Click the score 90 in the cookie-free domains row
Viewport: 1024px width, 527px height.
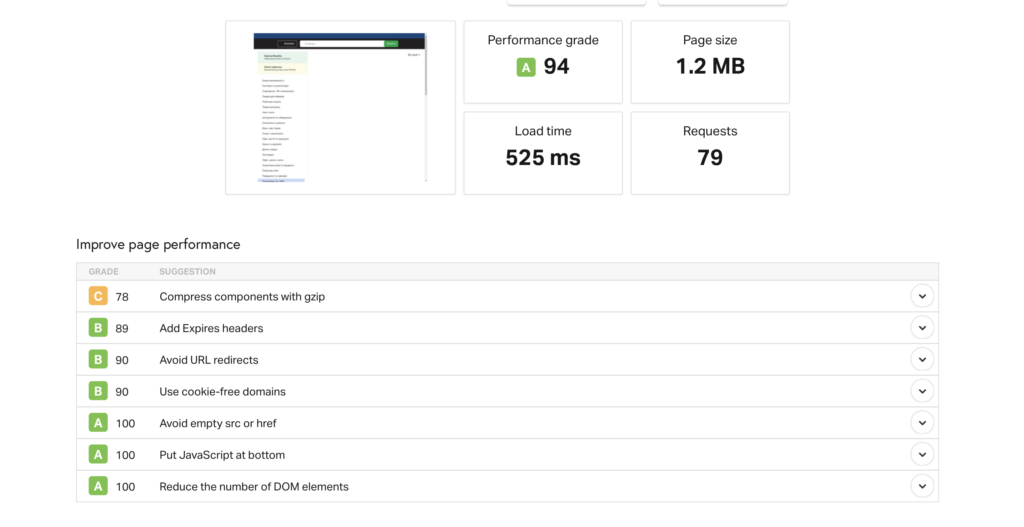pos(122,392)
